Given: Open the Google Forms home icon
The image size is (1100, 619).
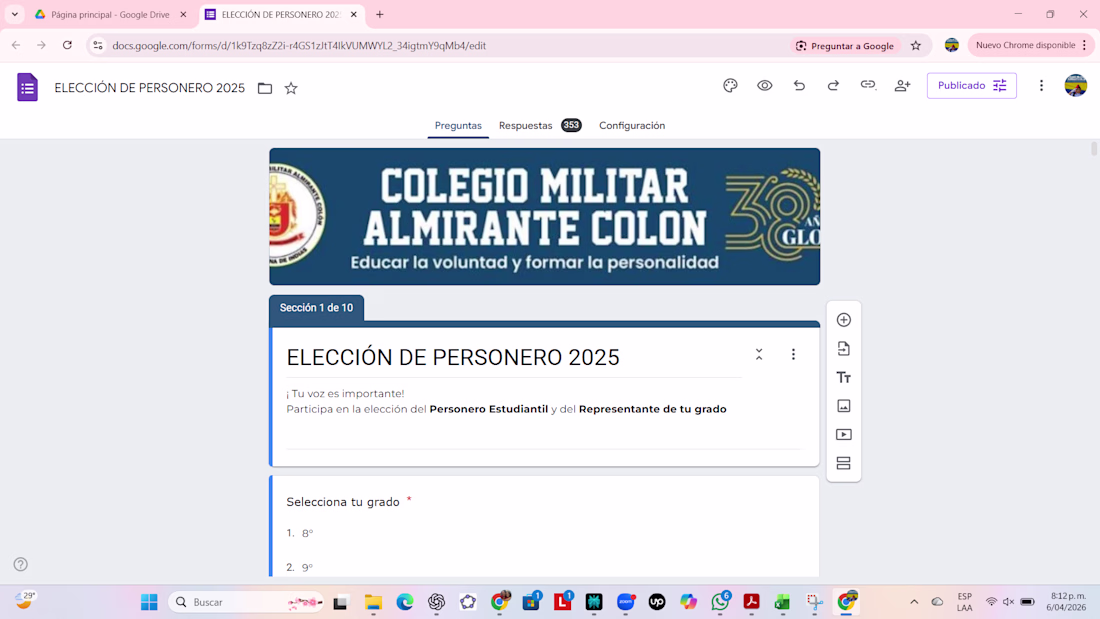Looking at the screenshot, I should [x=27, y=88].
